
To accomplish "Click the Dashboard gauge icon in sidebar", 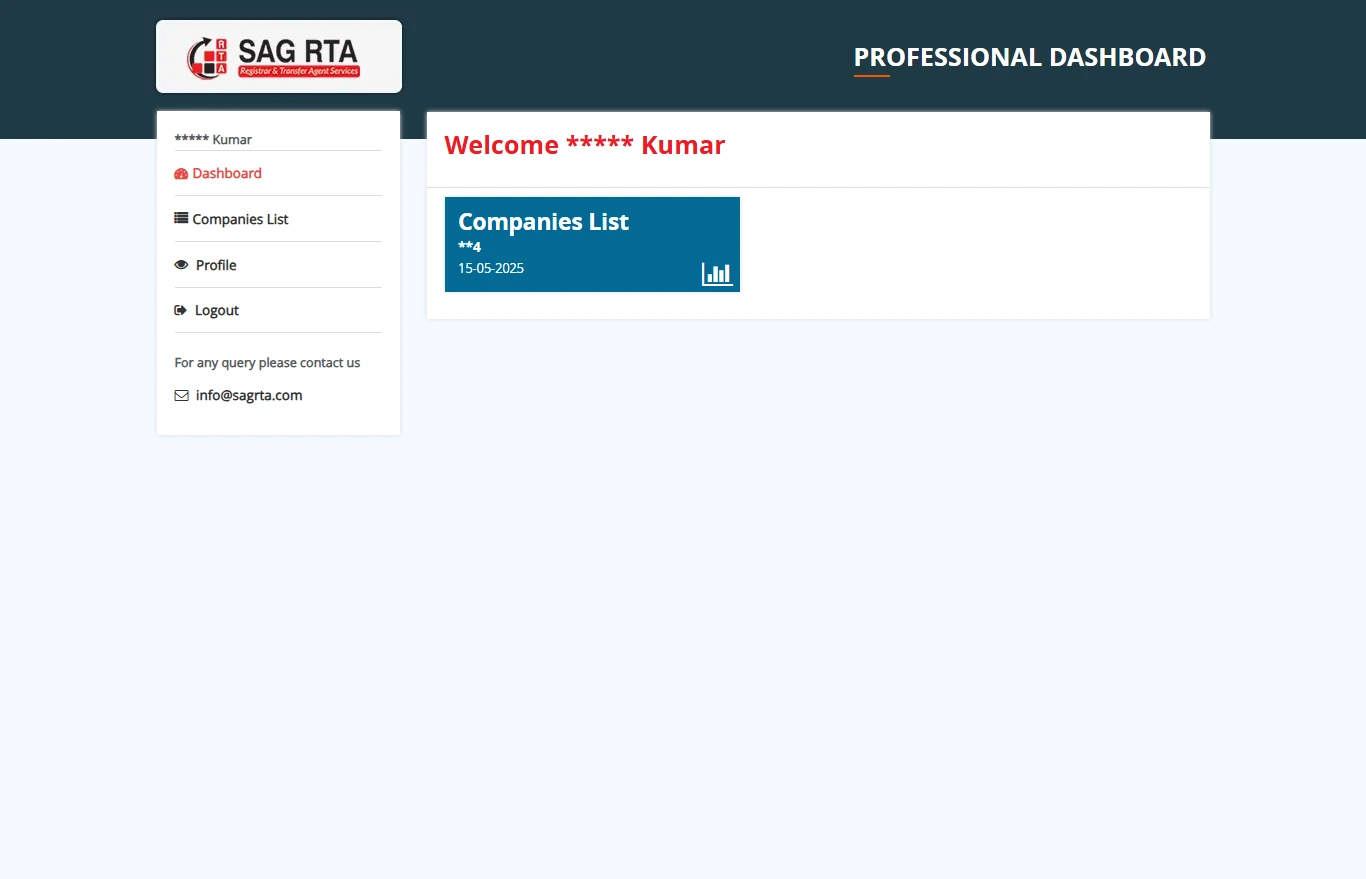I will (x=181, y=174).
